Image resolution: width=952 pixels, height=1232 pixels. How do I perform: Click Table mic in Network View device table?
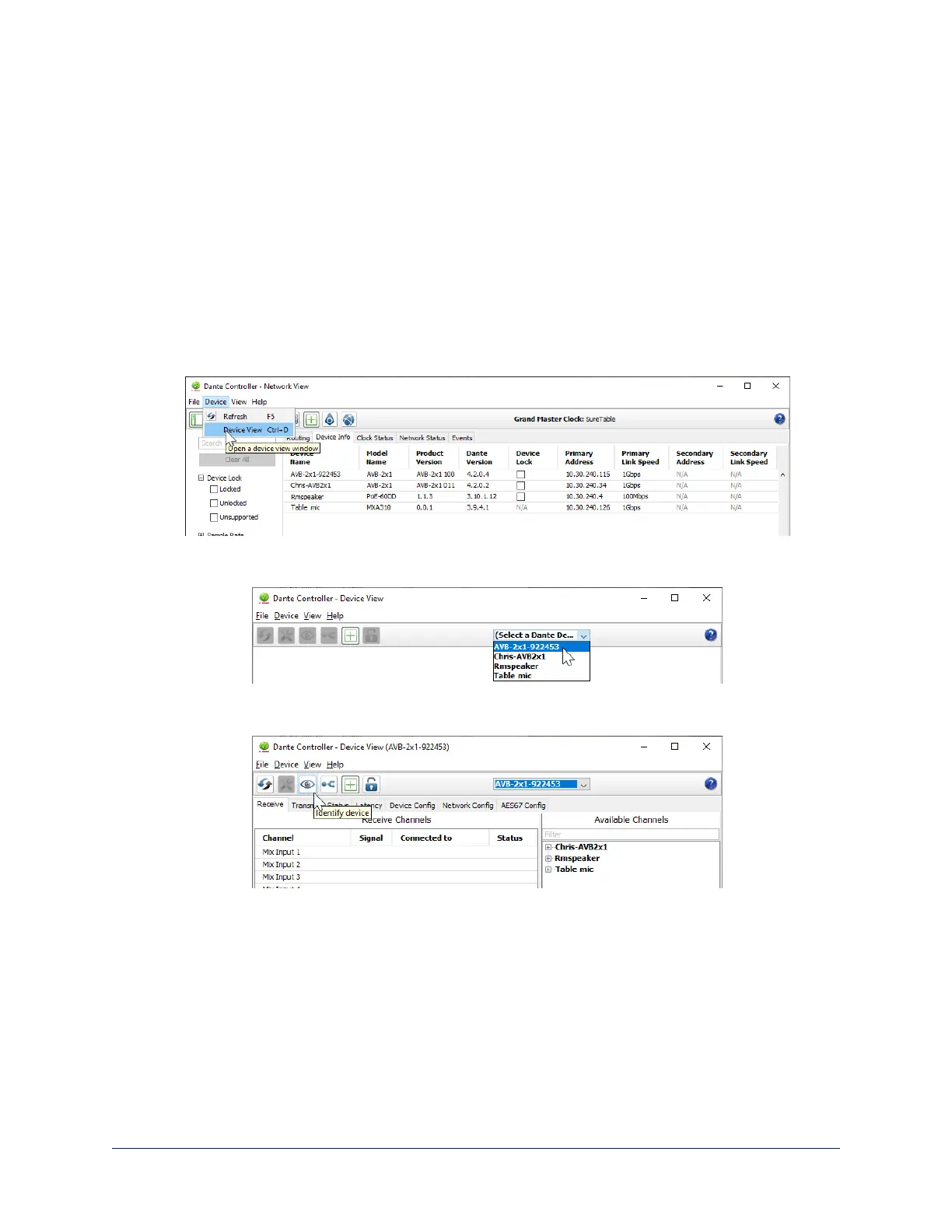tap(306, 508)
